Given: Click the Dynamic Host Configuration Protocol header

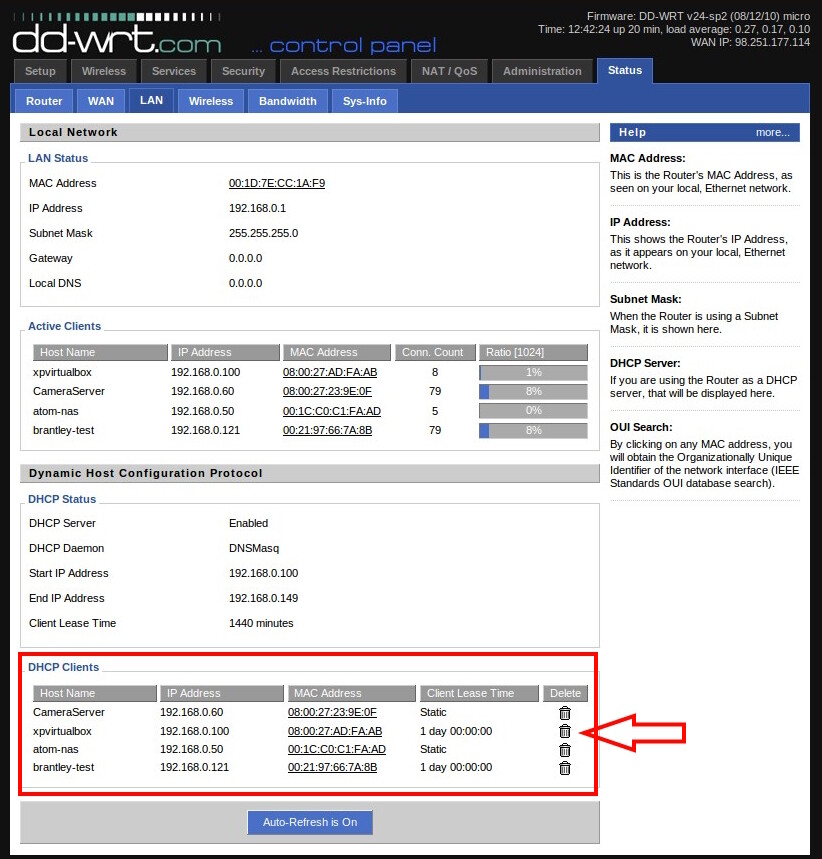Looking at the screenshot, I should pos(310,473).
